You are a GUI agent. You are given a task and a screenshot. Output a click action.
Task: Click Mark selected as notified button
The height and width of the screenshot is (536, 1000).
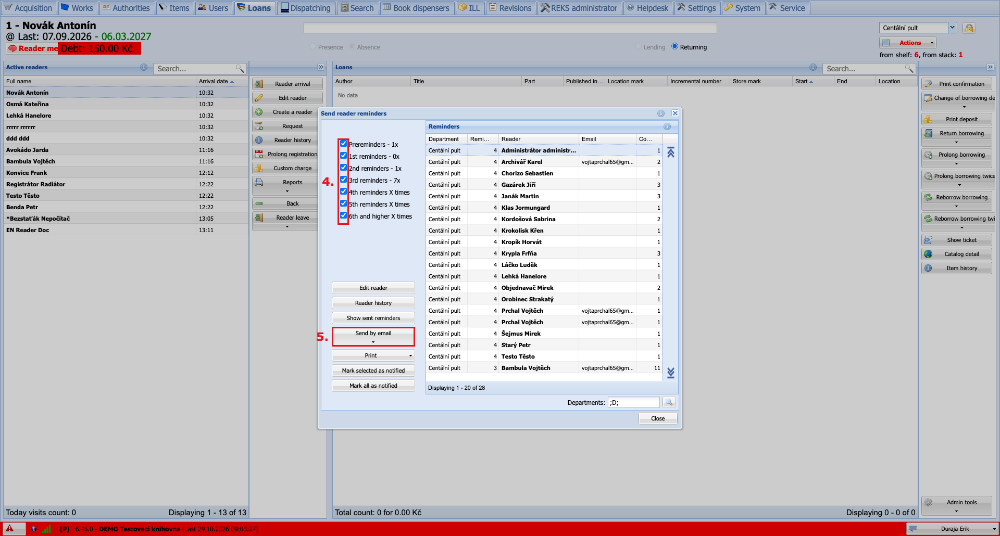pos(373,370)
